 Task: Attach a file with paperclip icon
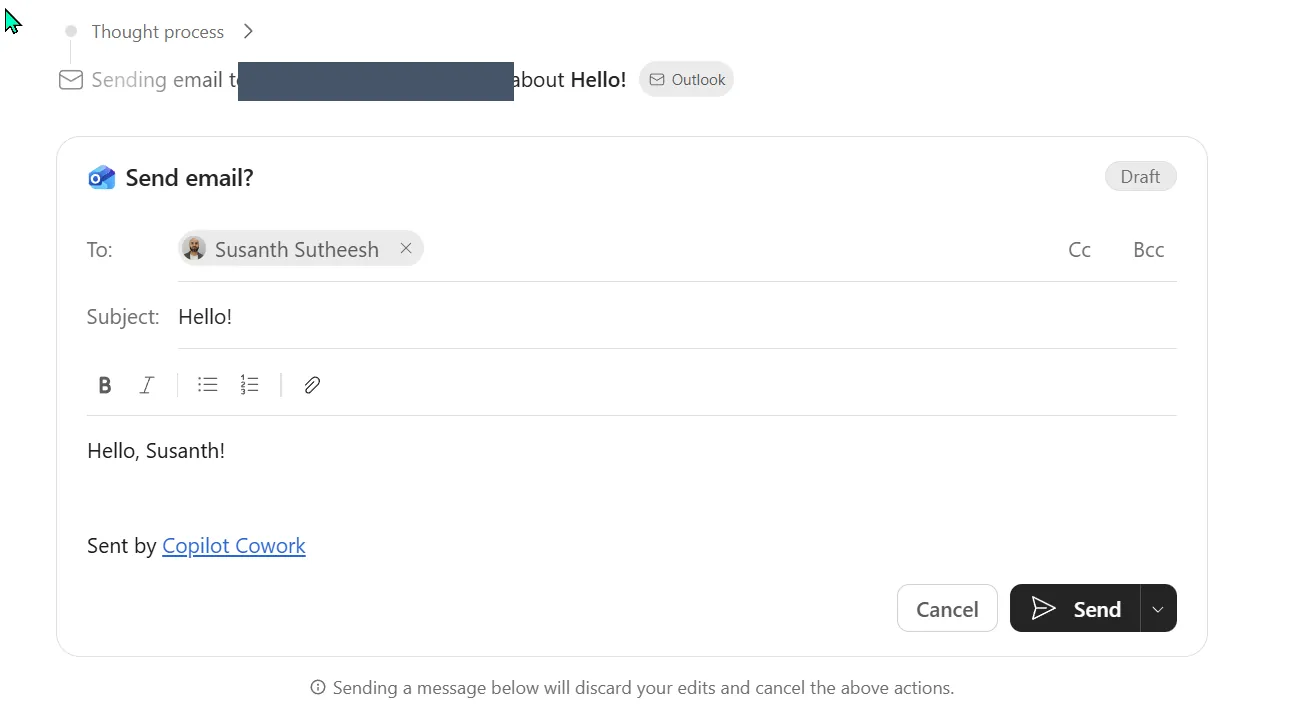312,385
